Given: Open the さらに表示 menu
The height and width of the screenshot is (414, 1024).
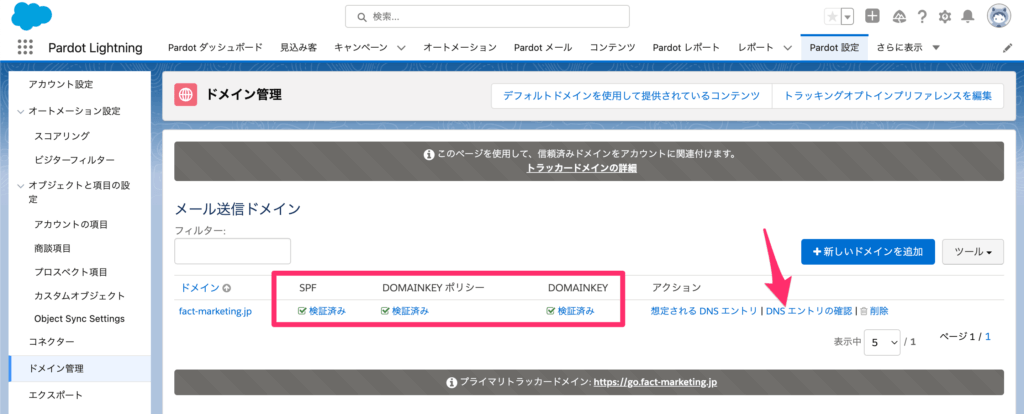Looking at the screenshot, I should 908,48.
